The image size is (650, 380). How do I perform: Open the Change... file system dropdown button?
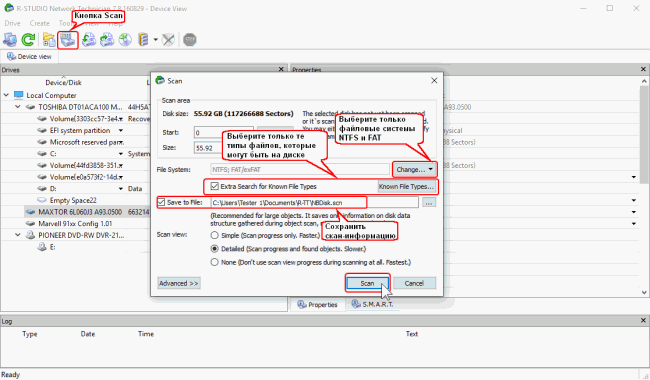point(414,169)
